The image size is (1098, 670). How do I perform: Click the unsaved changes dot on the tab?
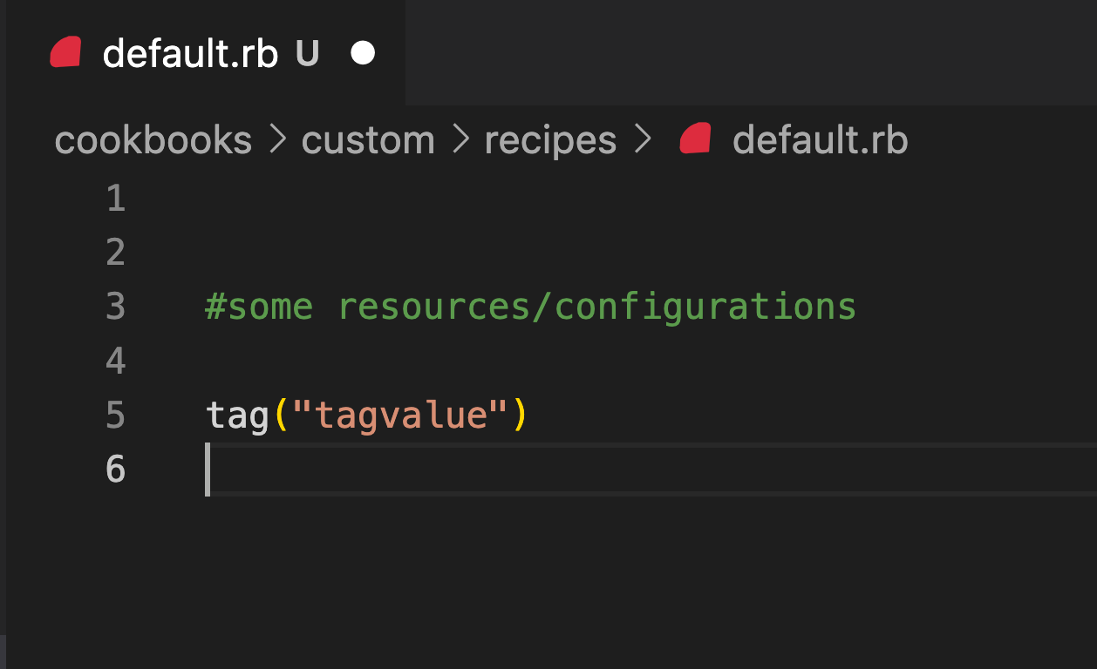(362, 53)
